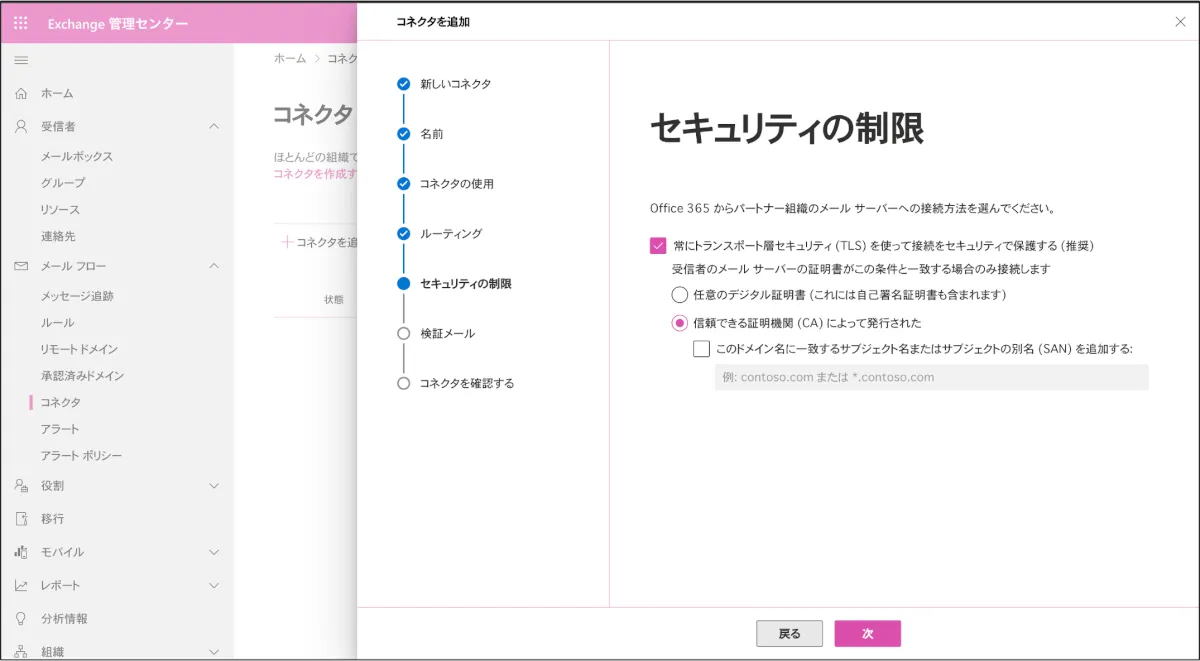Enable the SAN domain name match checkbox
This screenshot has width=1200, height=661.
(702, 349)
